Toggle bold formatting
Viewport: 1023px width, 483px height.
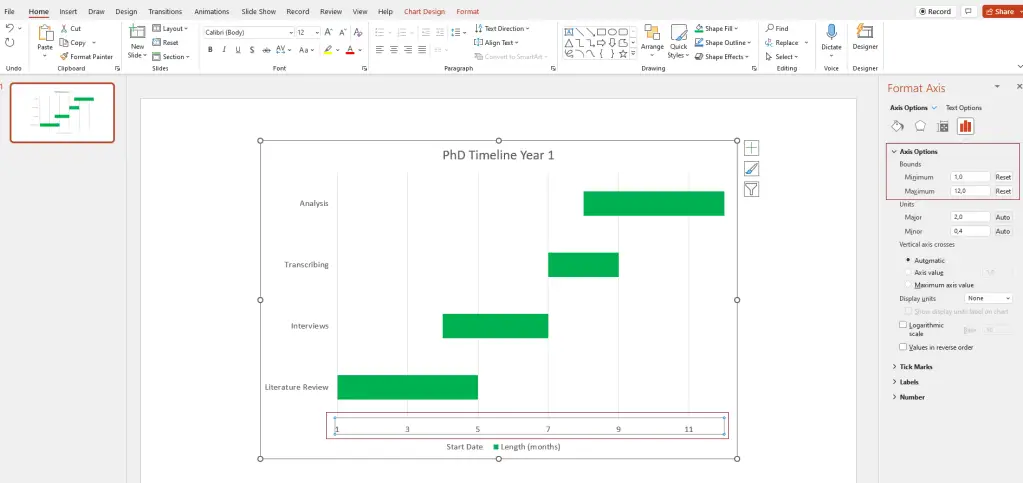point(210,50)
